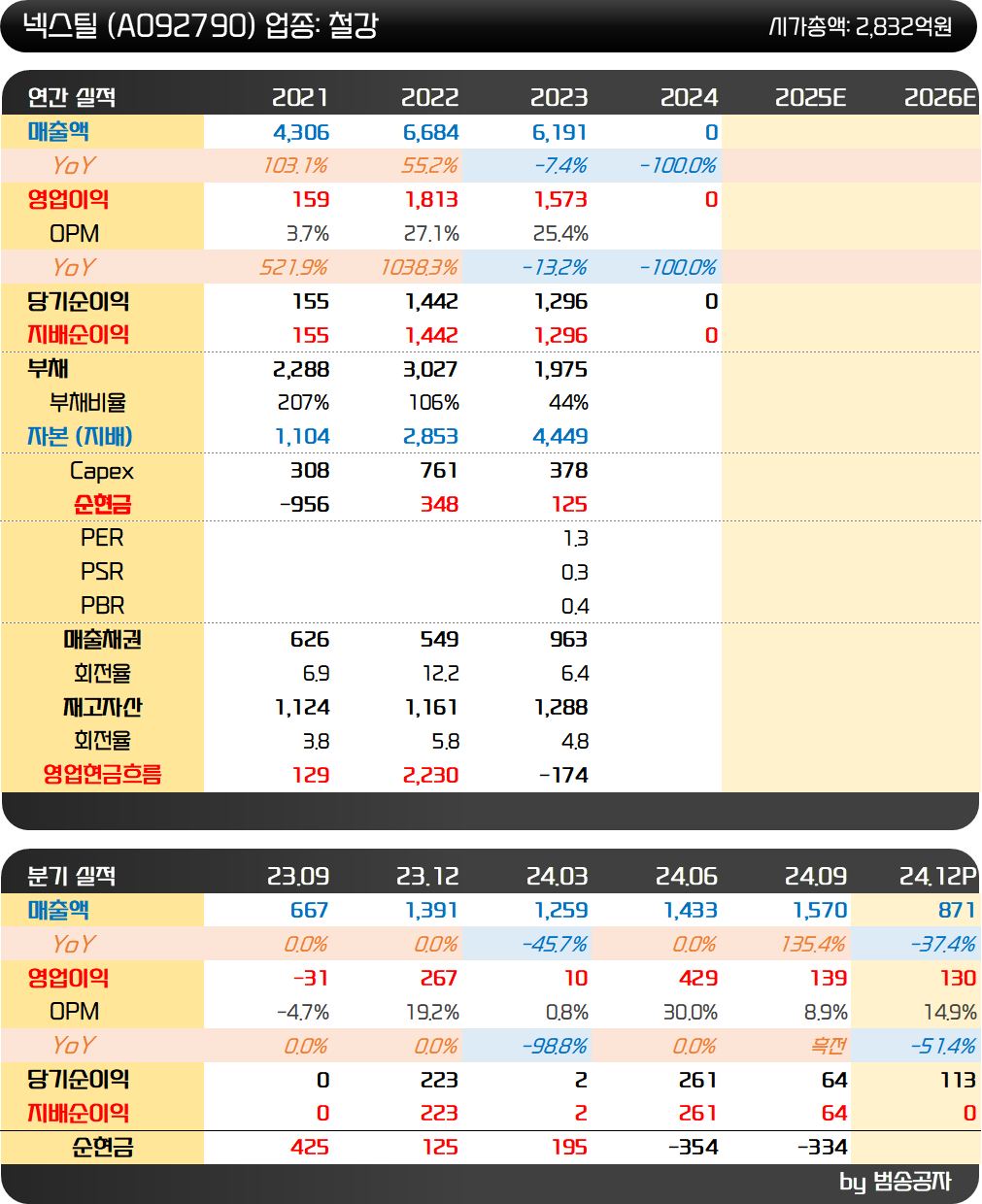This screenshot has width=982, height=1204.
Task: Click the '연간 실적' table header
Action: 72,97
